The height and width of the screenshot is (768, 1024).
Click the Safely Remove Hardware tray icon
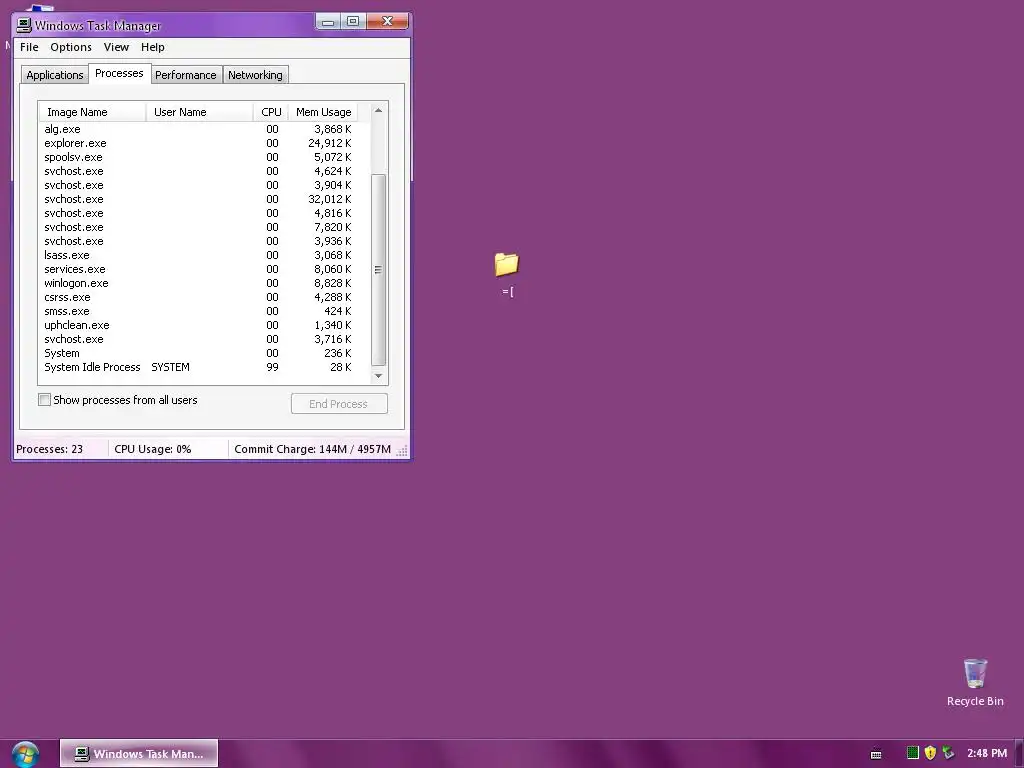point(948,753)
